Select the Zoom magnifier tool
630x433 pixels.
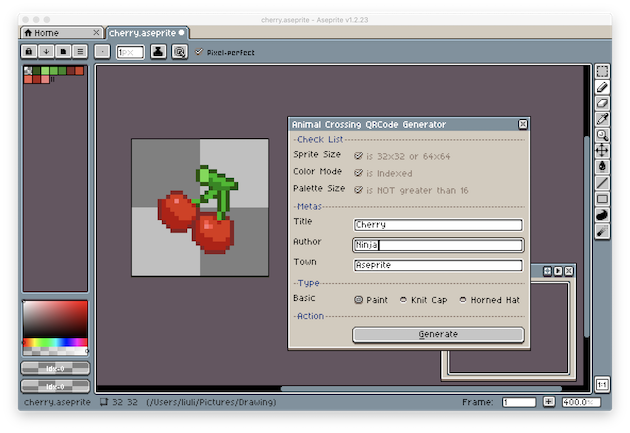(602, 135)
